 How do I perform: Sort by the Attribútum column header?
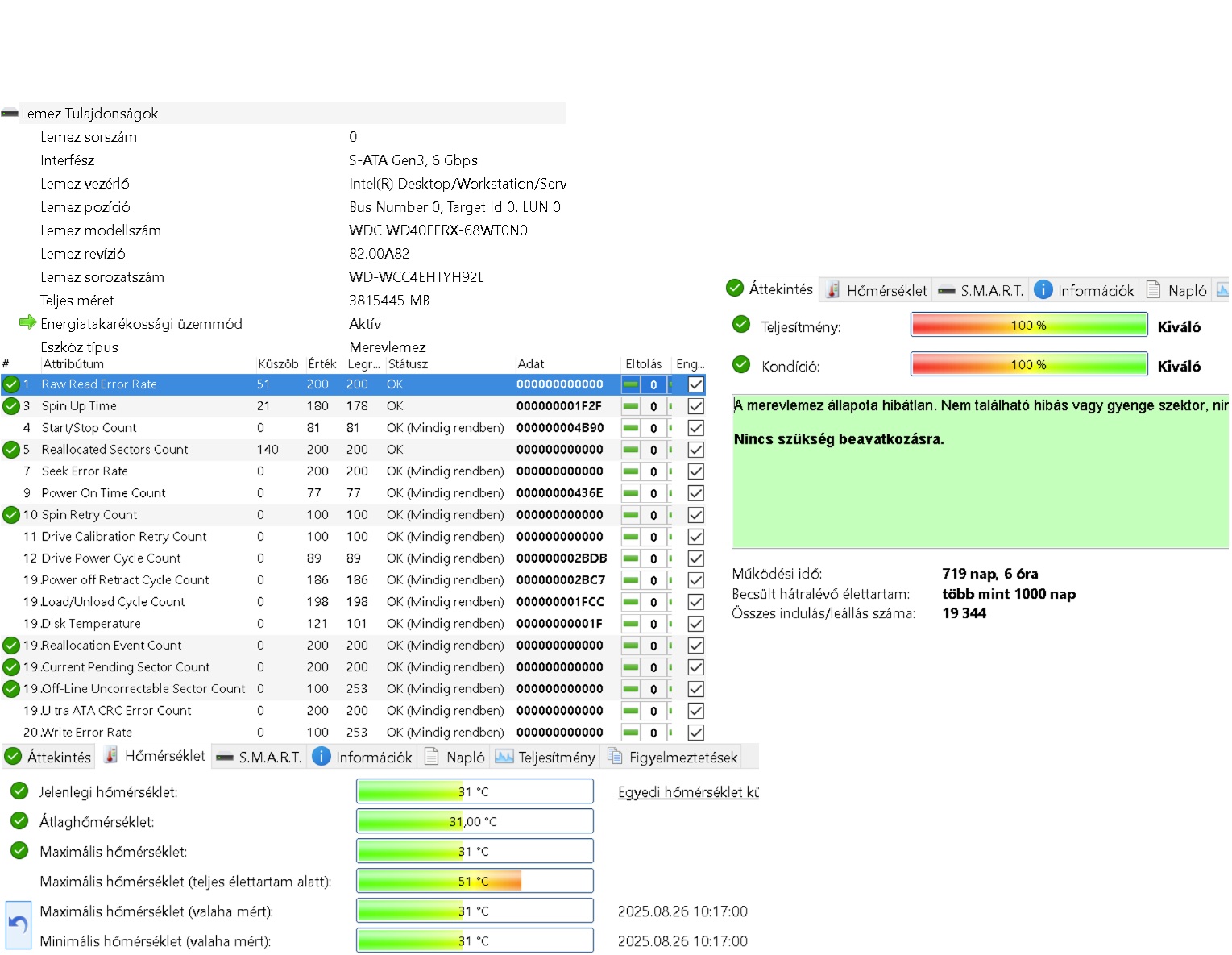coord(73,364)
